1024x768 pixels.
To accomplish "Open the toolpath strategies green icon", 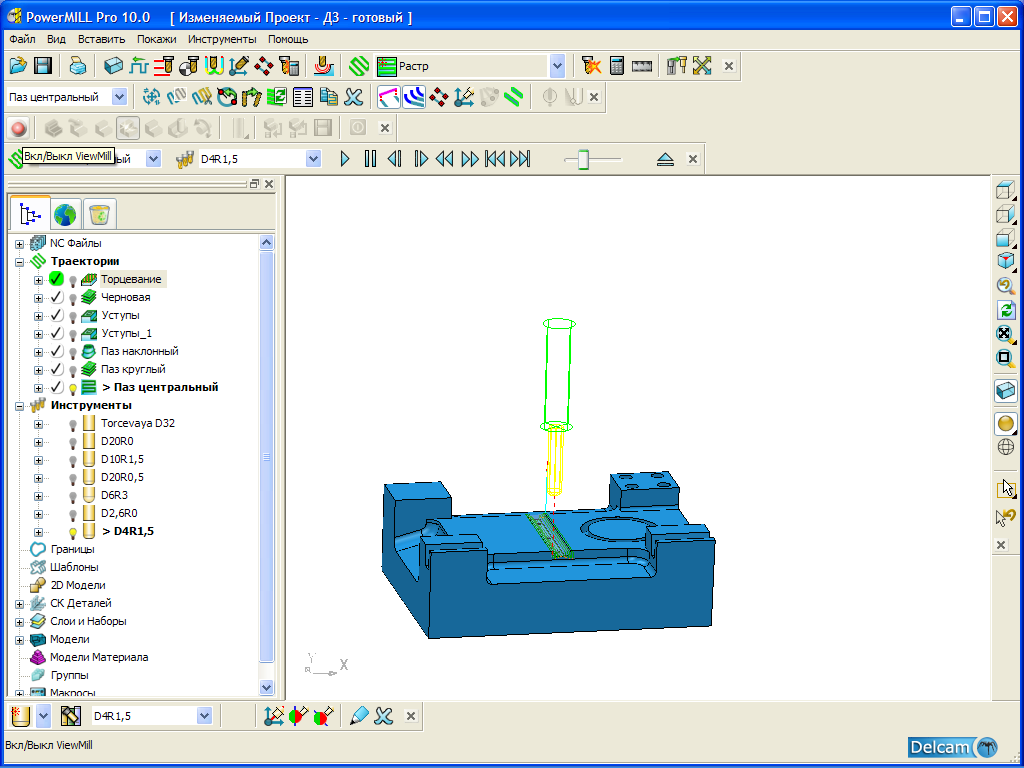I will [359, 65].
